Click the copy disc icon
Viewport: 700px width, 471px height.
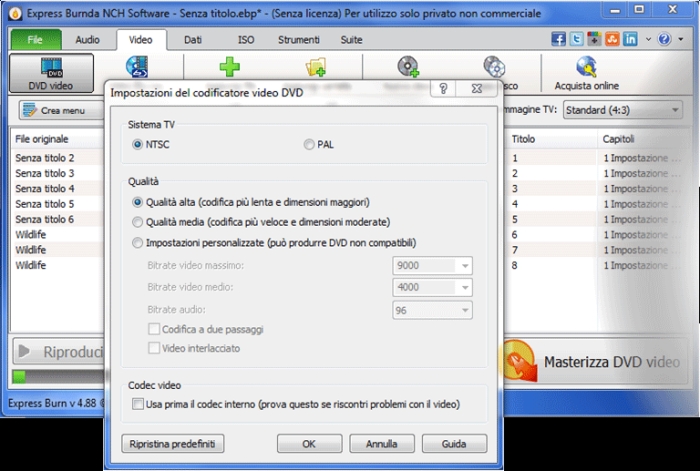[x=494, y=67]
